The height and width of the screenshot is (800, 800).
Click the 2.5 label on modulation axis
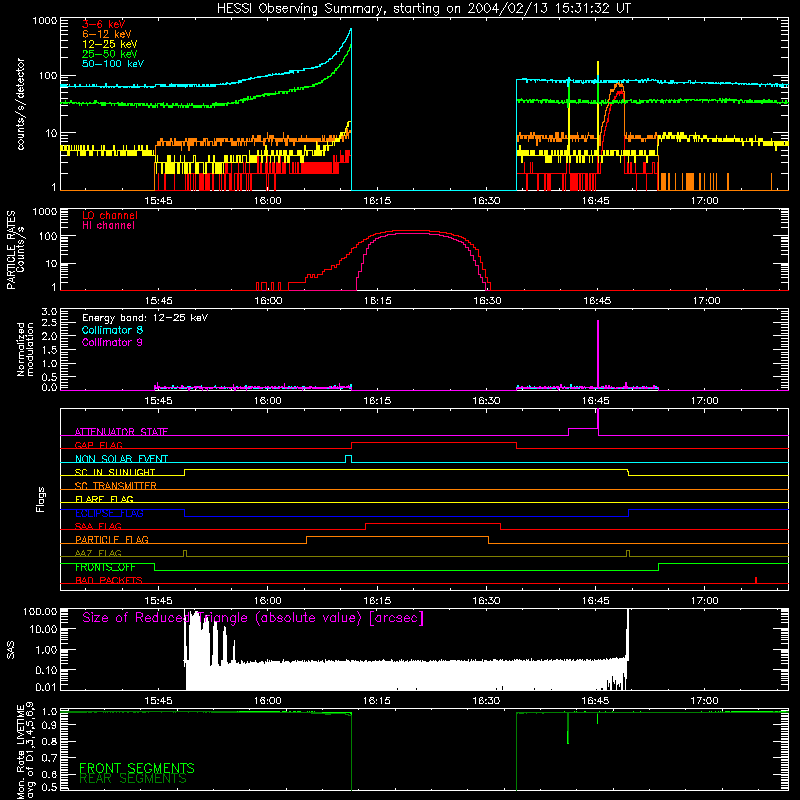point(49,323)
